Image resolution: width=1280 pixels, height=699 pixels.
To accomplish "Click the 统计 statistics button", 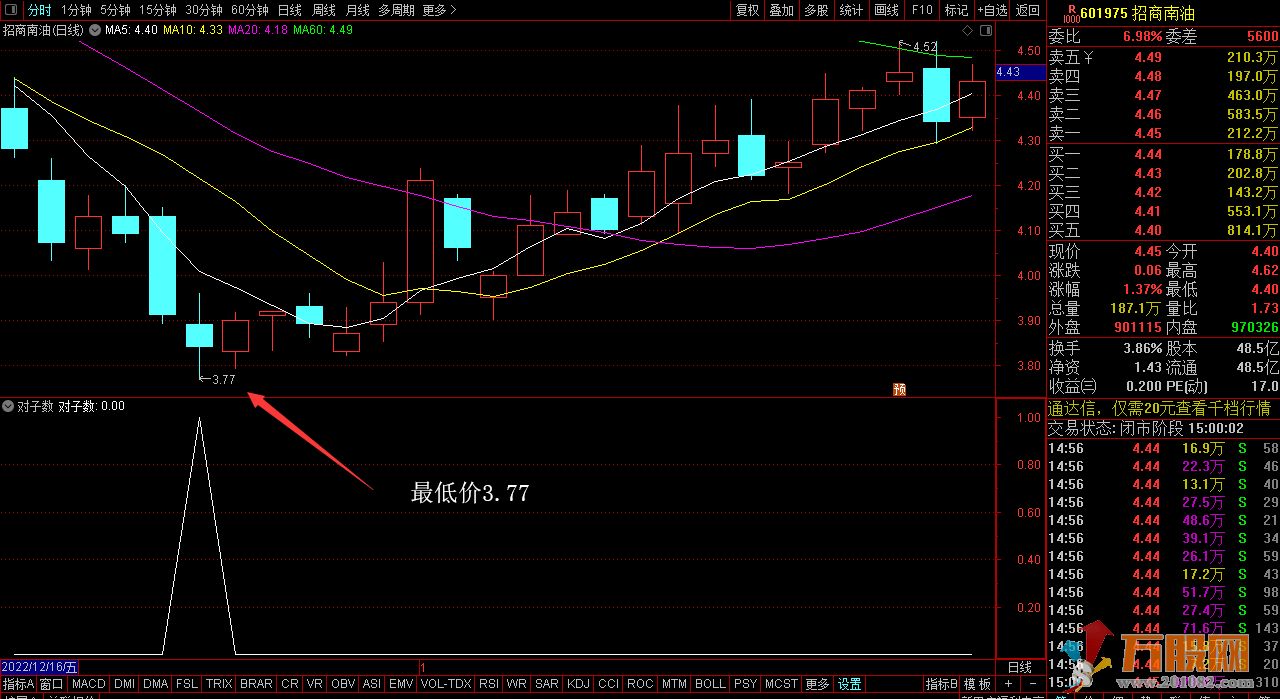I will (852, 10).
